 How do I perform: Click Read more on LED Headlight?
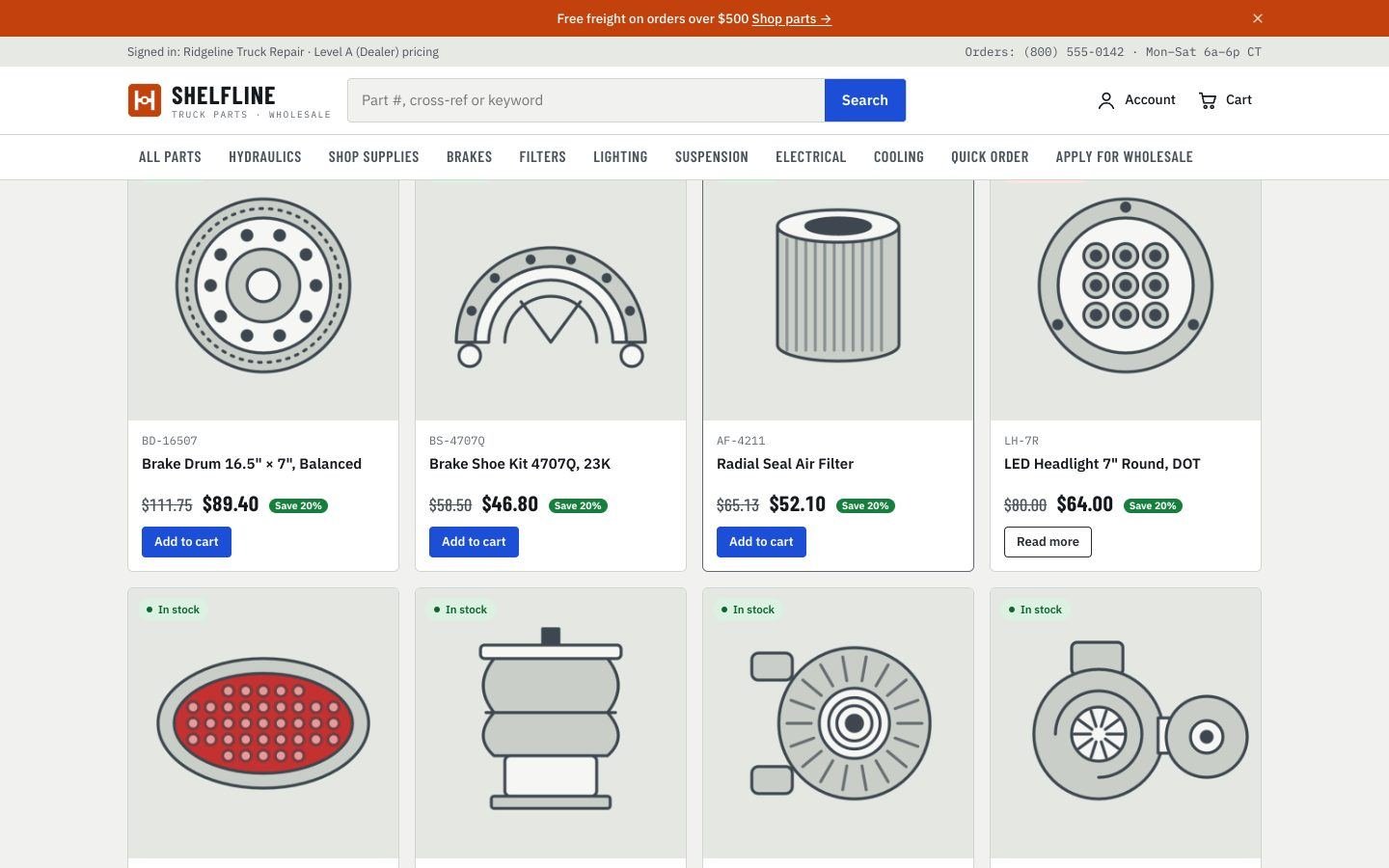(1048, 542)
